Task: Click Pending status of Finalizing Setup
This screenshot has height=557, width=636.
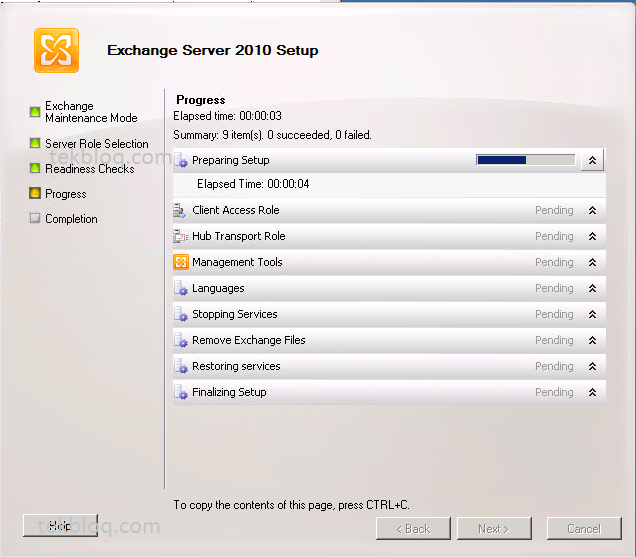Action: tap(554, 392)
